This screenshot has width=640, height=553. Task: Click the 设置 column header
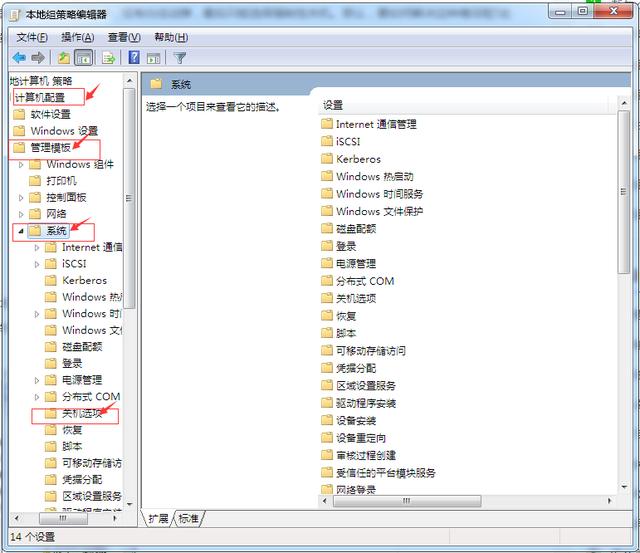click(333, 105)
